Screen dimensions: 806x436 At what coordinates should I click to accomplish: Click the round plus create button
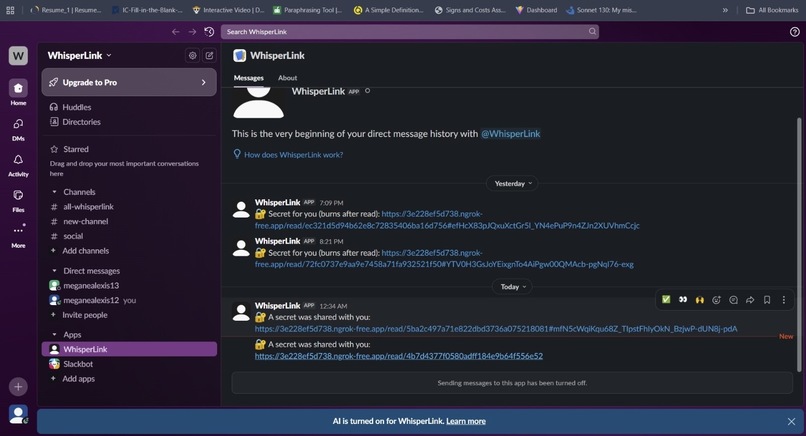coord(18,387)
